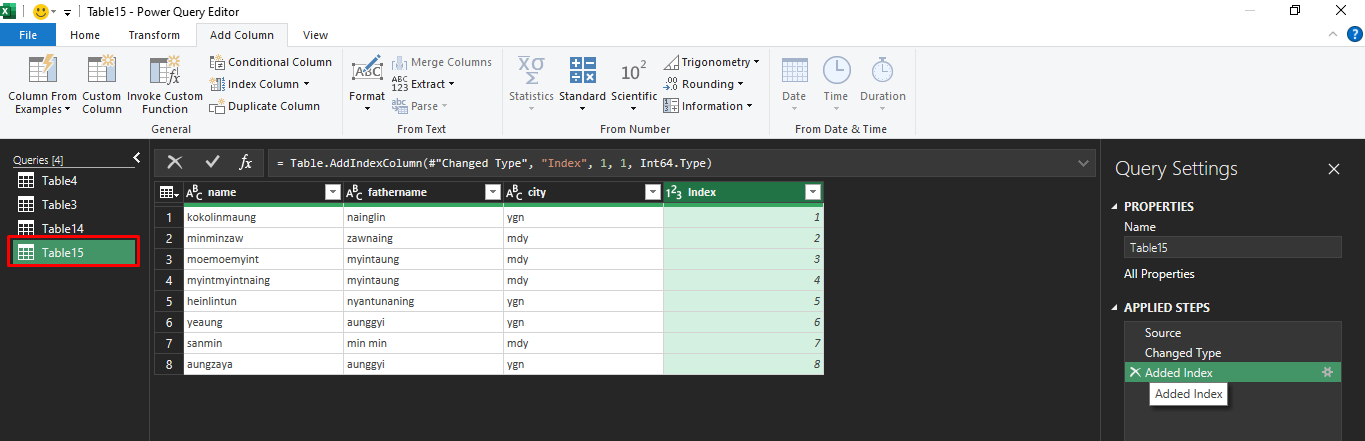The width and height of the screenshot is (1365, 441).
Task: Open Added Index step settings gear
Action: [1328, 372]
